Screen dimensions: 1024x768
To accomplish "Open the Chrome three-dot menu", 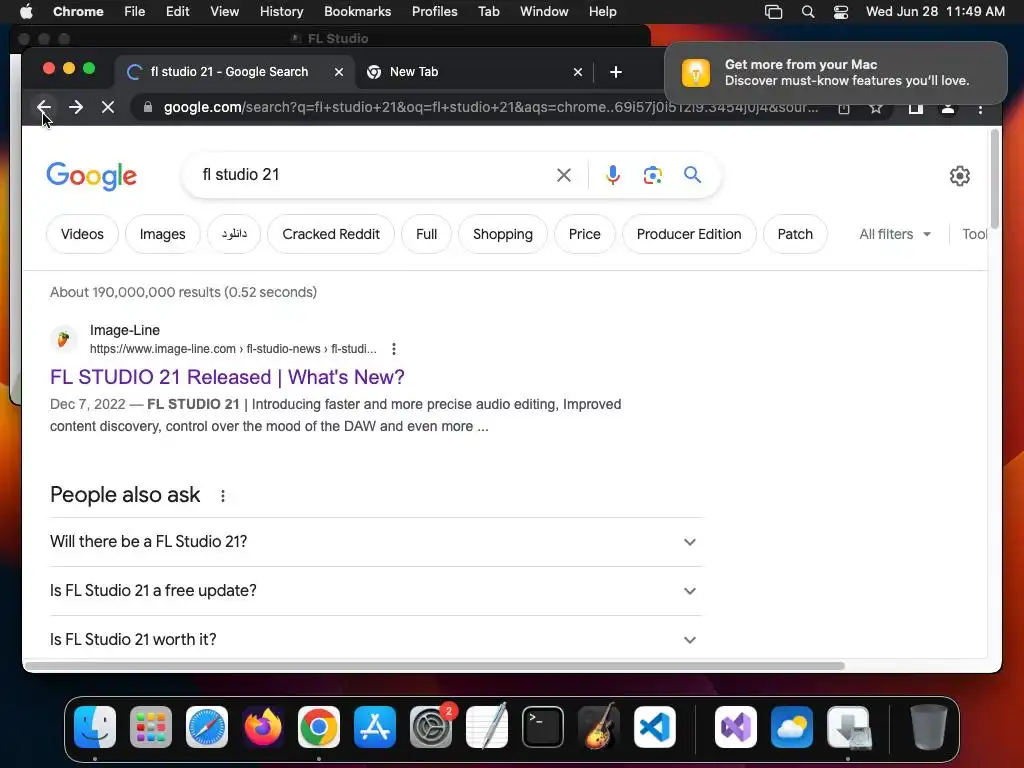I will pos(980,108).
